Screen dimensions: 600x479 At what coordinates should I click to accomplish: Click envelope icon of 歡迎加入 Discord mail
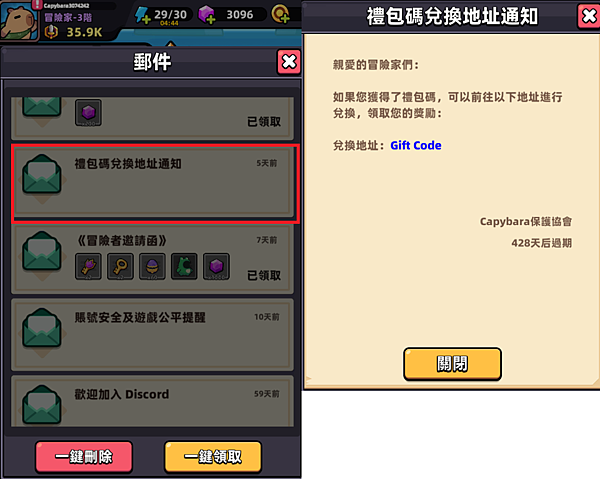pos(42,405)
